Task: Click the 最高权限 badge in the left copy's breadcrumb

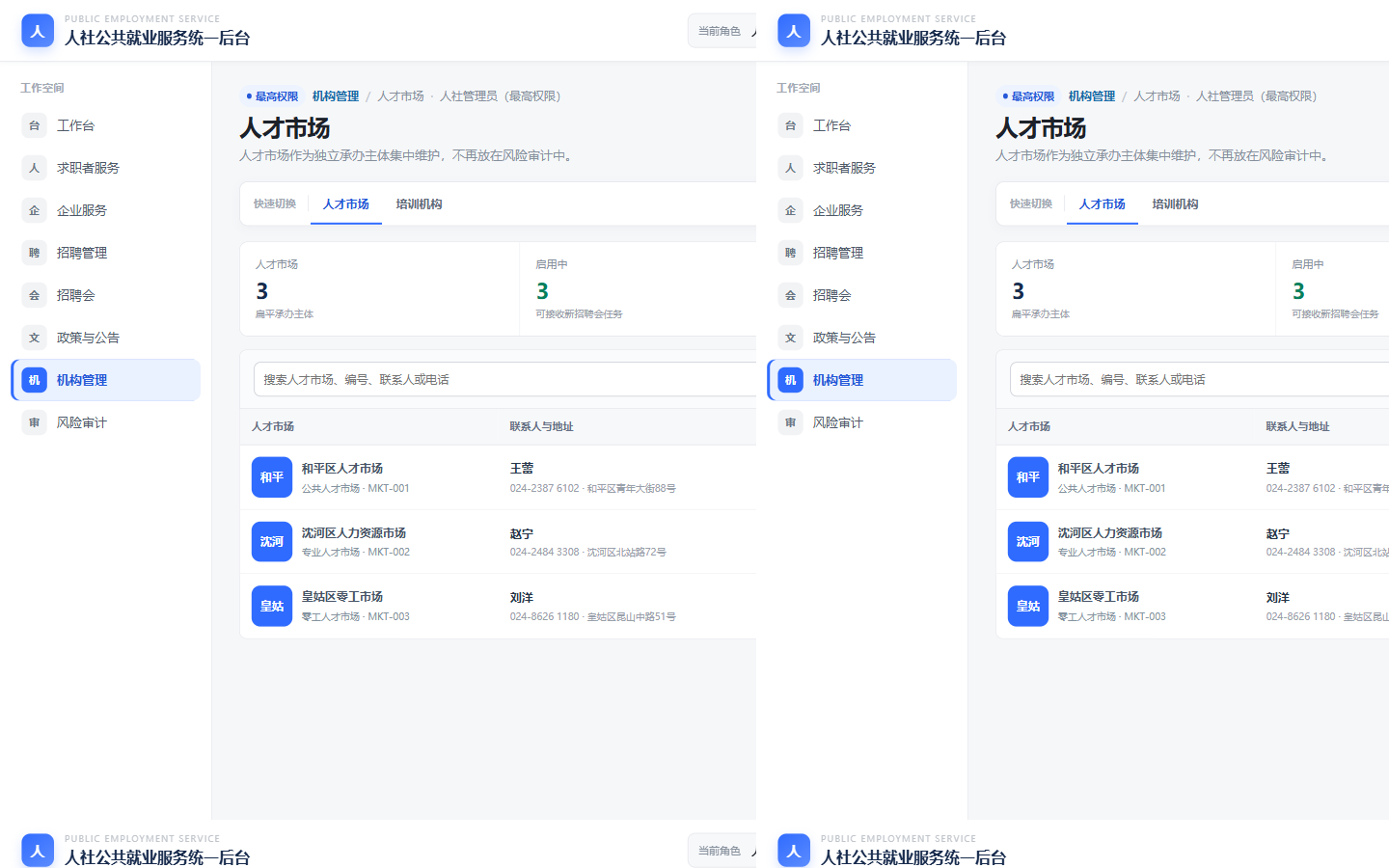Action: (272, 96)
